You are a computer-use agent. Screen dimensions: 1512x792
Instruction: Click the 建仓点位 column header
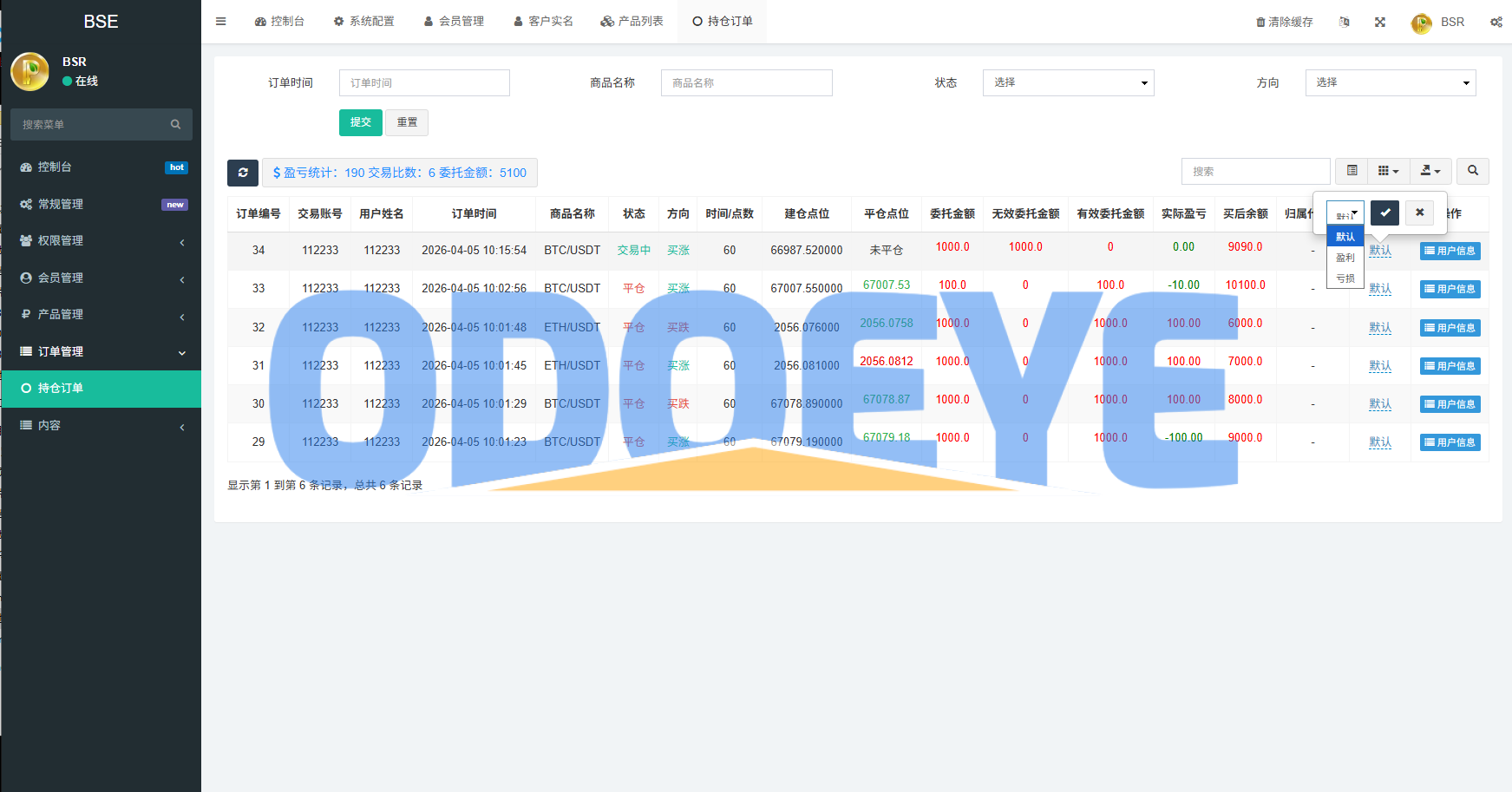[x=807, y=213]
